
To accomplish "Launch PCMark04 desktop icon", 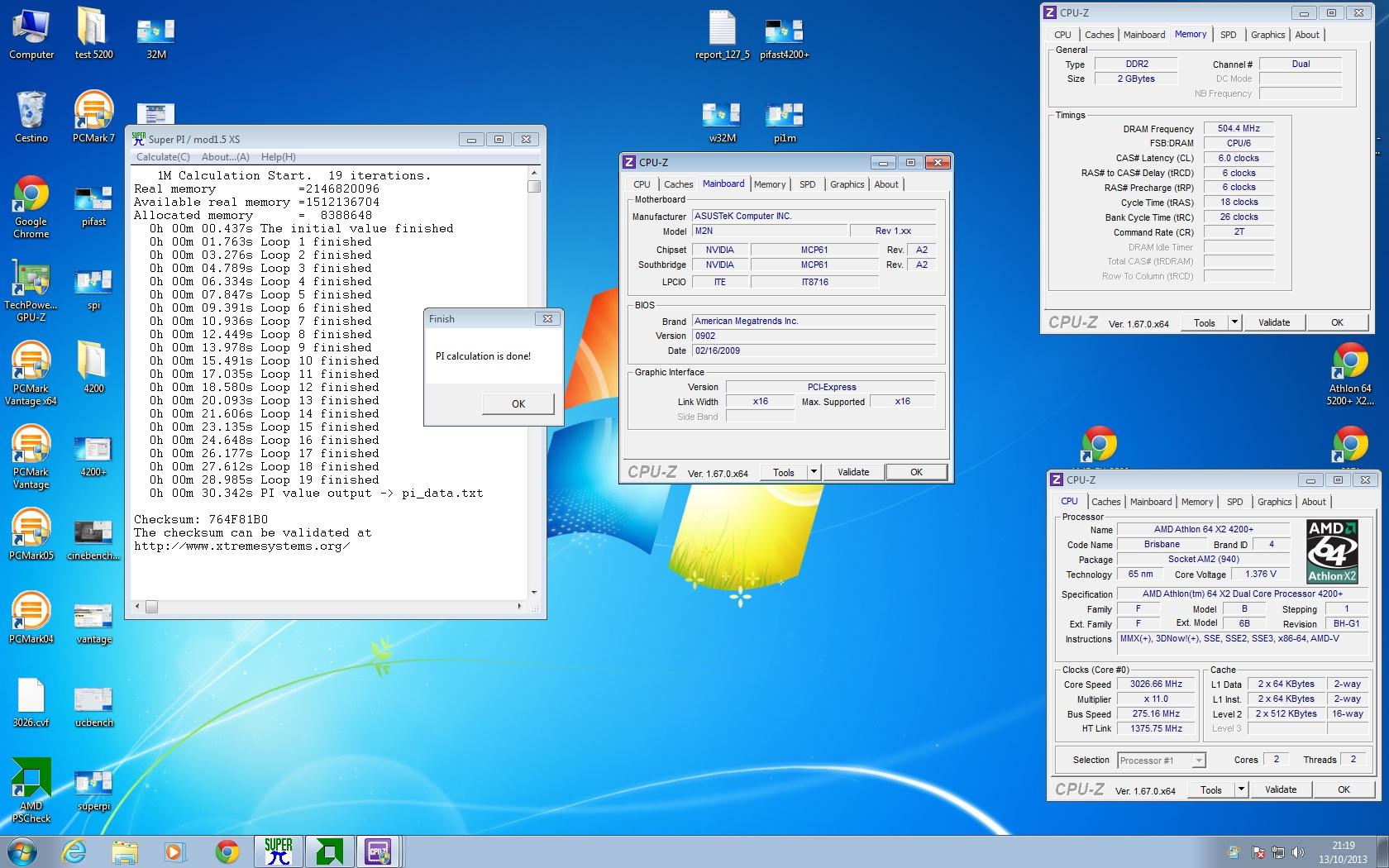I will point(31,618).
